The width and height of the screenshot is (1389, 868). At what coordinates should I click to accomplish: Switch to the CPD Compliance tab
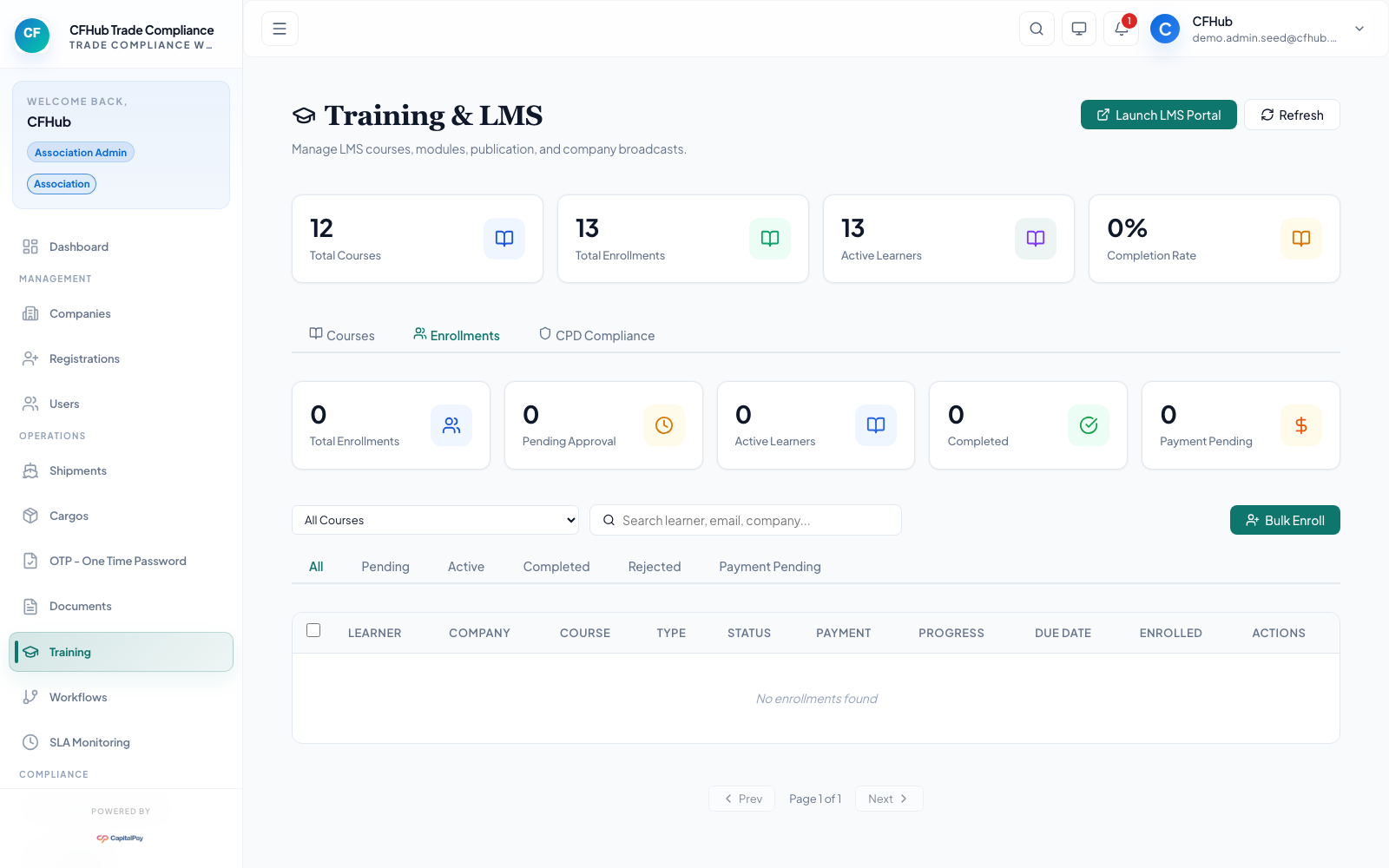point(596,335)
